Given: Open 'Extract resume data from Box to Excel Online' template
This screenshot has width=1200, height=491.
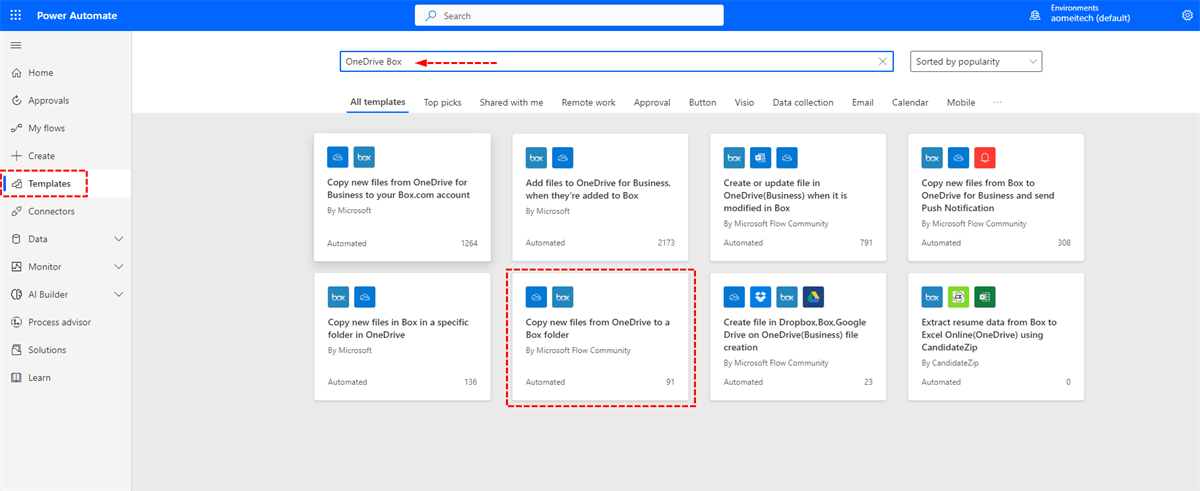Looking at the screenshot, I should pos(996,336).
